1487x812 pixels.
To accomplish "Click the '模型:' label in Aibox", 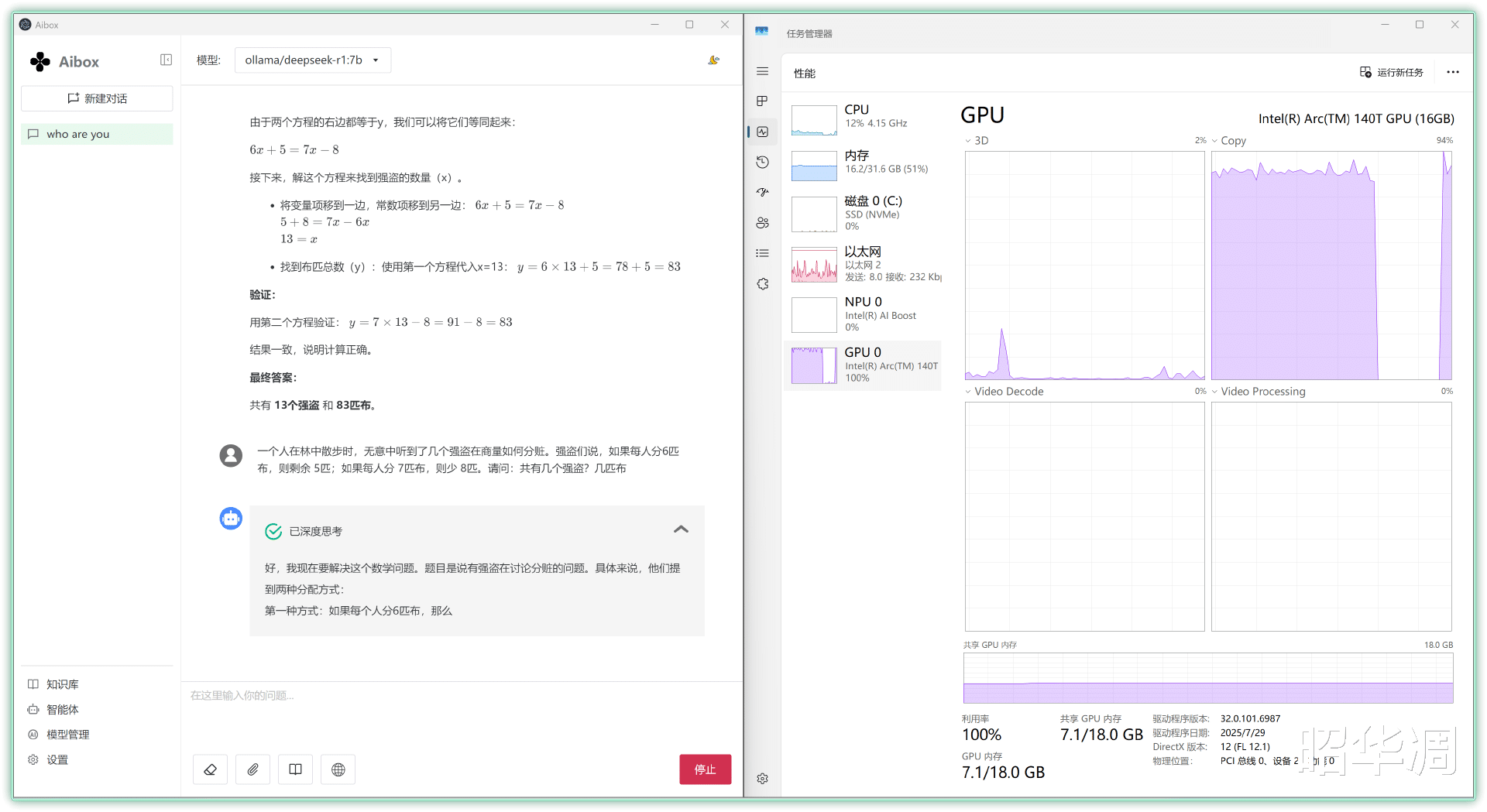I will 208,60.
